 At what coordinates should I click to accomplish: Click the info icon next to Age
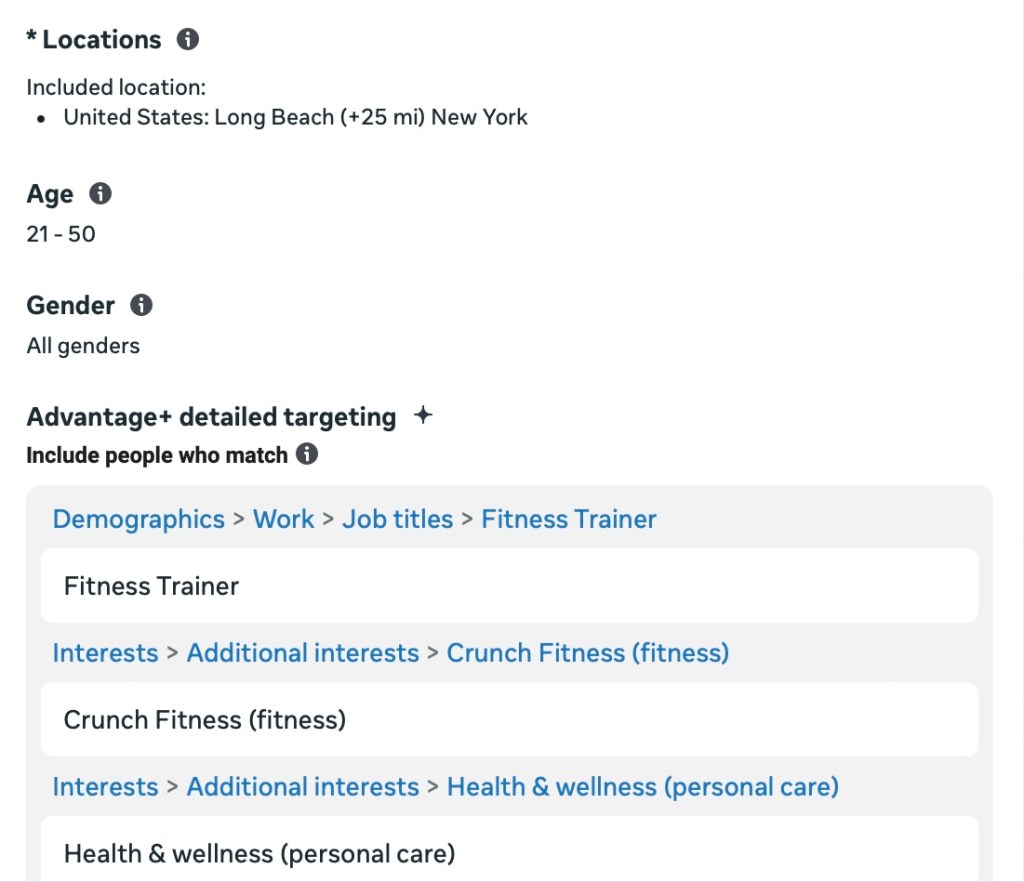[x=100, y=194]
